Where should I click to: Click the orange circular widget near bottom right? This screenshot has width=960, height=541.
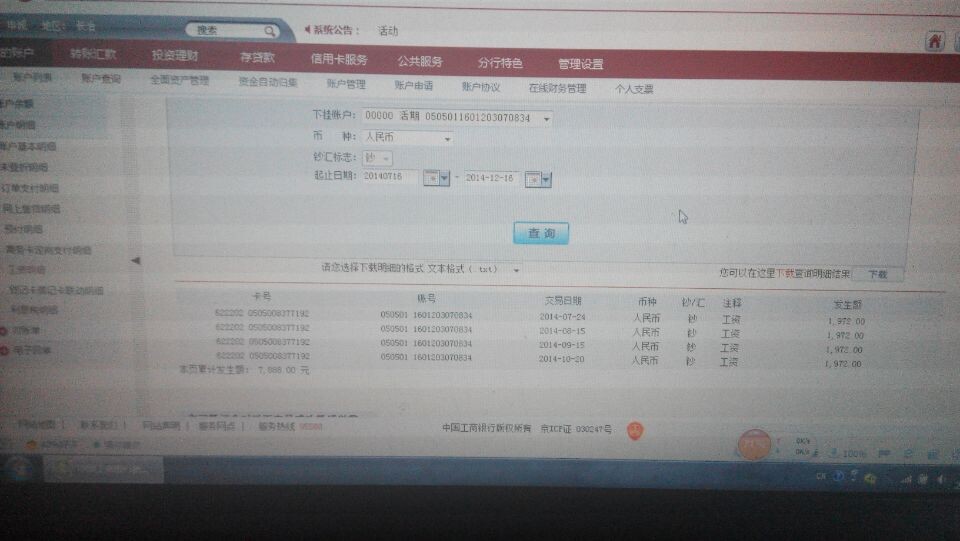pyautogui.click(x=754, y=446)
